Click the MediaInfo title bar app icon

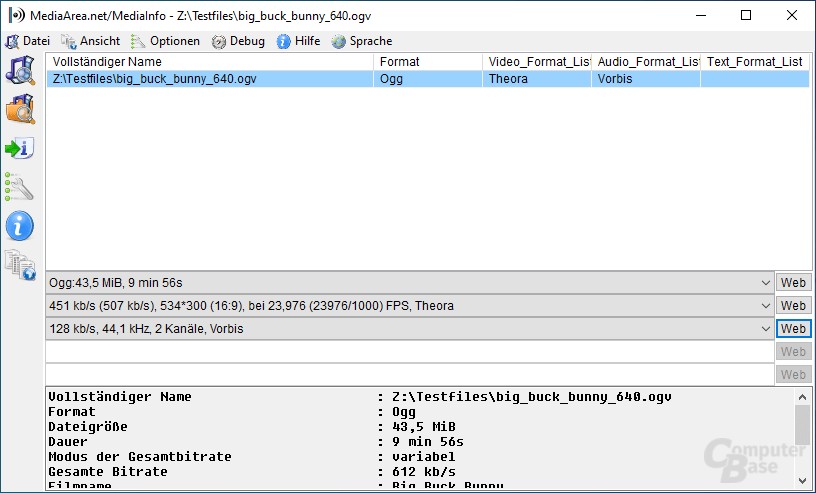pos(17,15)
